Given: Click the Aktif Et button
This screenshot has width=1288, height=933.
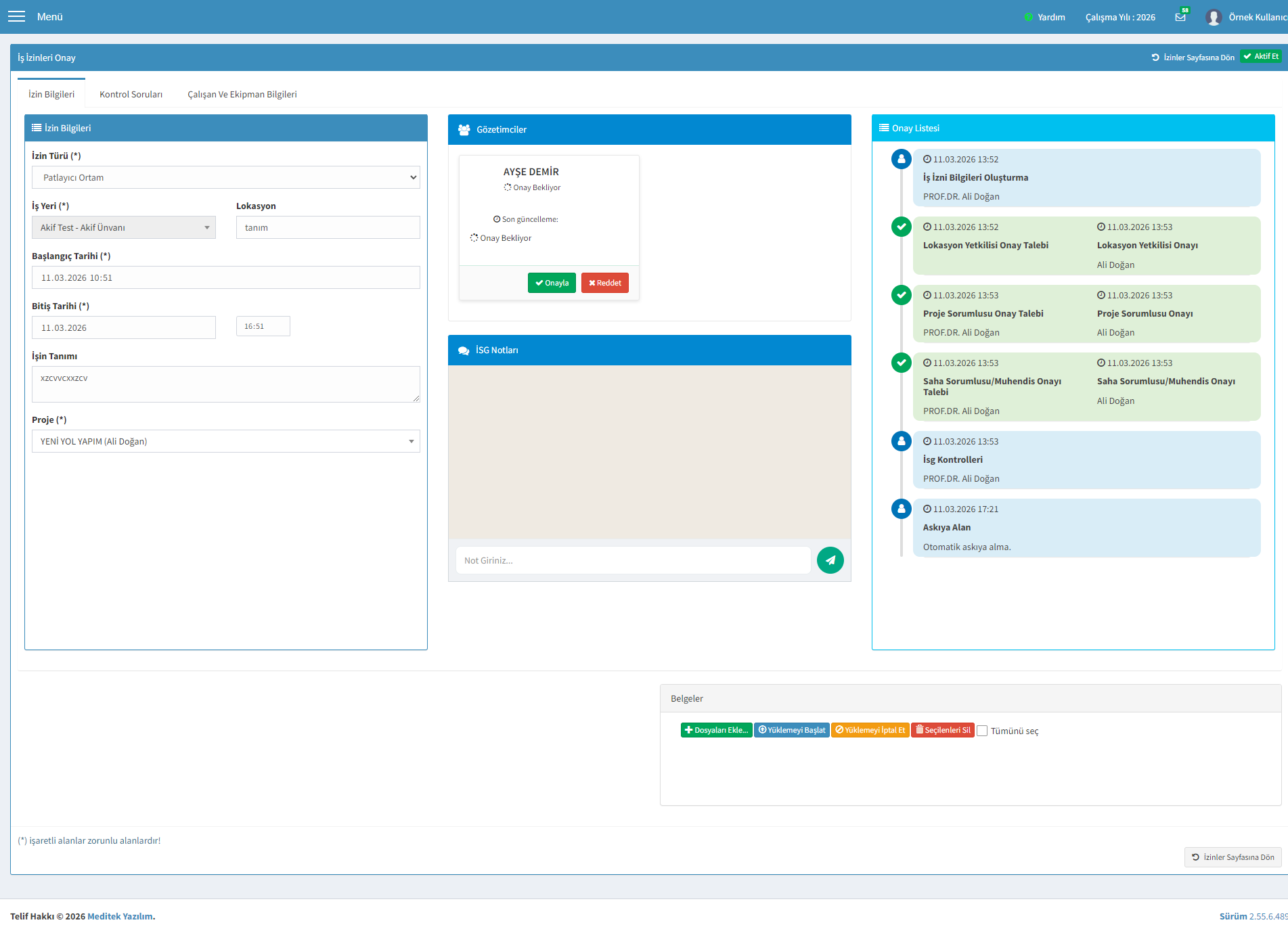Looking at the screenshot, I should 1261,56.
